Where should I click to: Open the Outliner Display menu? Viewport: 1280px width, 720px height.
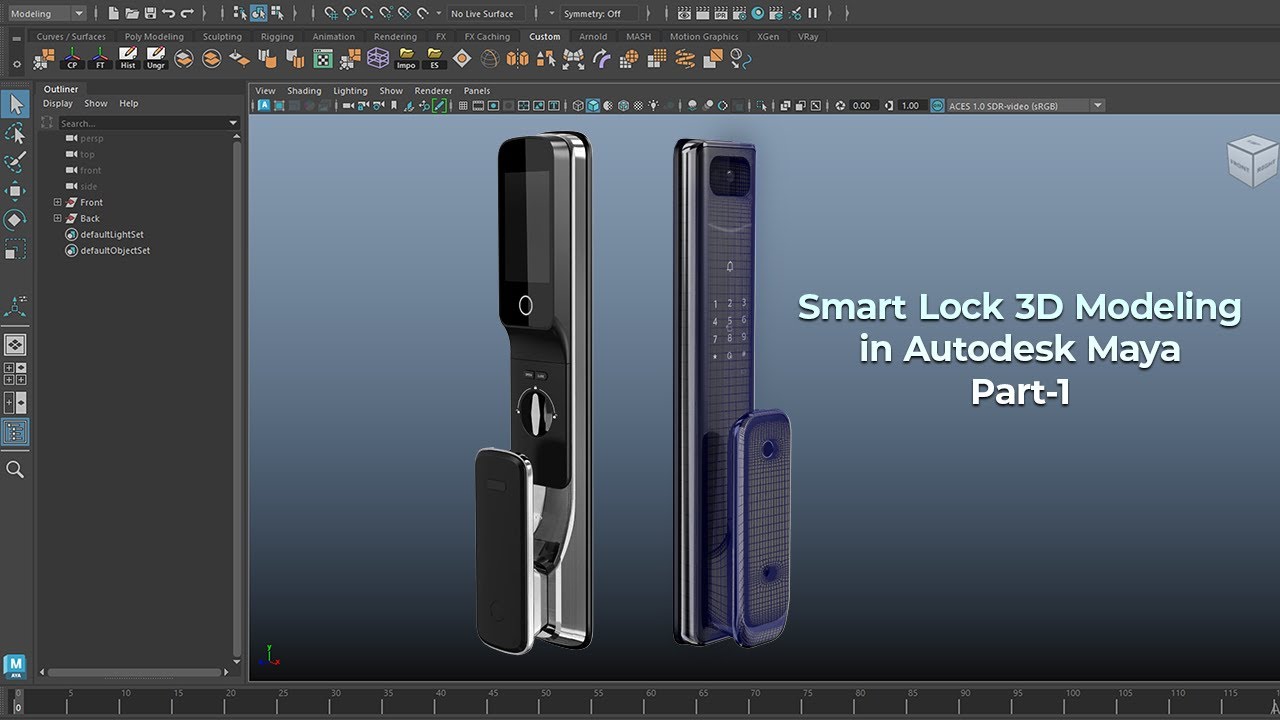pos(58,103)
